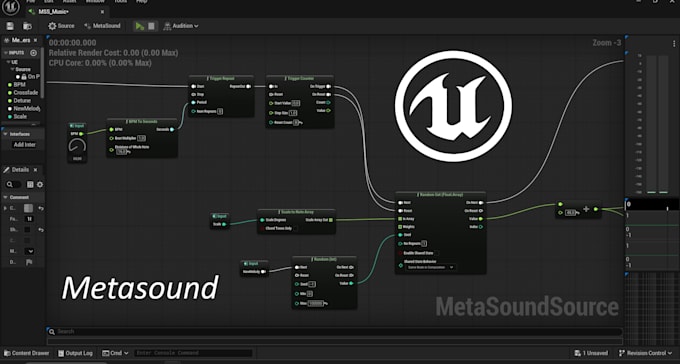The width and height of the screenshot is (680, 364).
Task: Collapse the Interfaces section
Action: 6,134
